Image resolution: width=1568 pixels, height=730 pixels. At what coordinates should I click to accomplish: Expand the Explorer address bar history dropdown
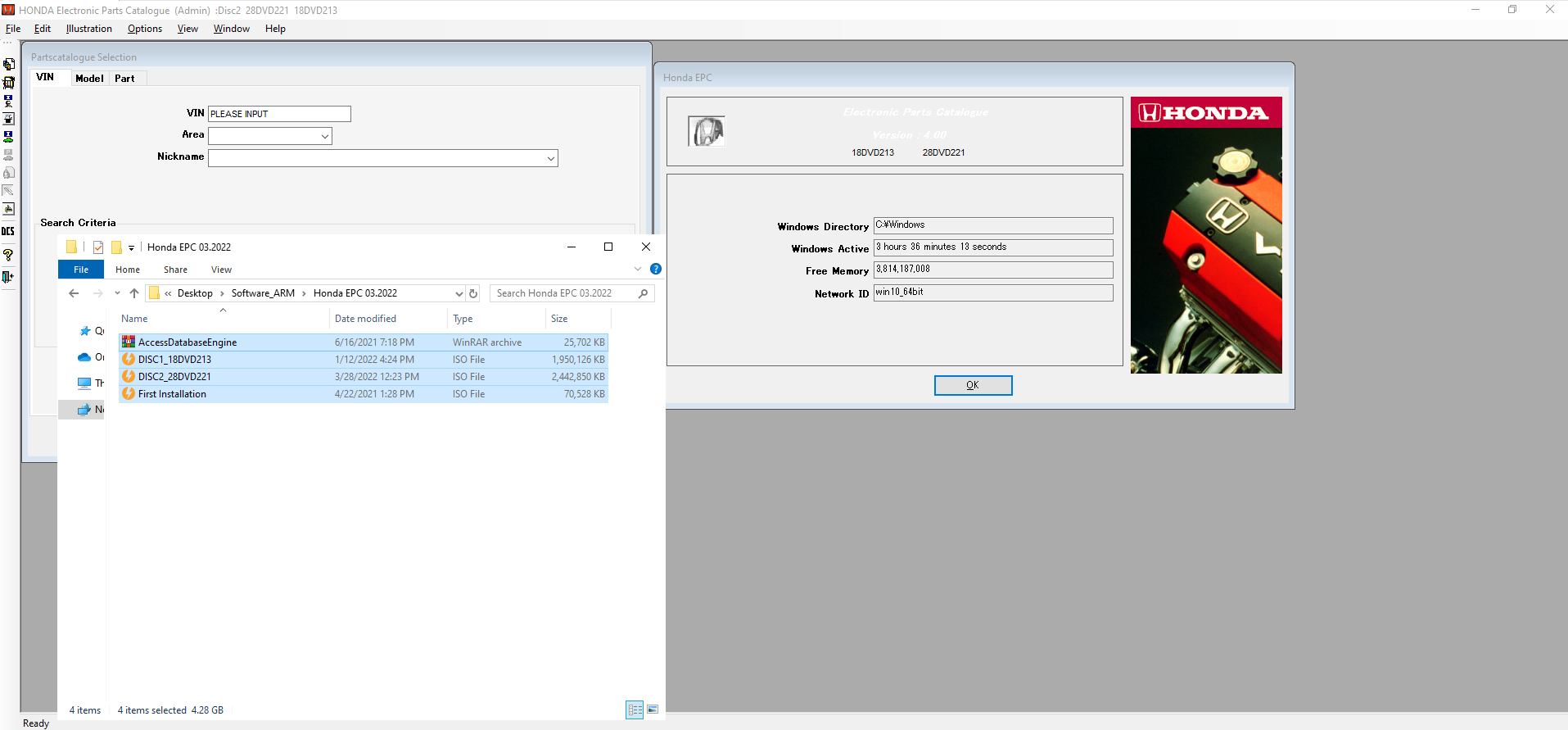[x=459, y=293]
